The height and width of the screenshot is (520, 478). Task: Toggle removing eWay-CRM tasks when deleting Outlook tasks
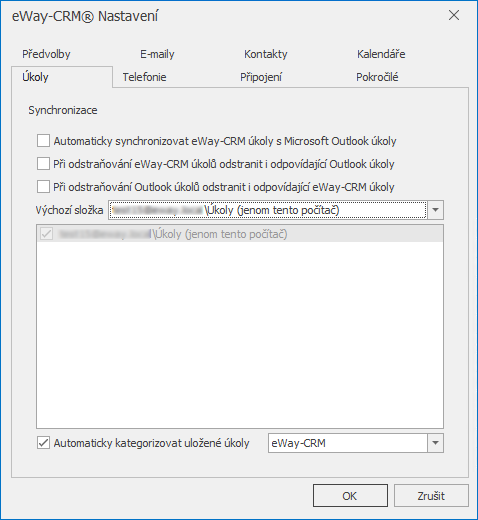(43, 187)
